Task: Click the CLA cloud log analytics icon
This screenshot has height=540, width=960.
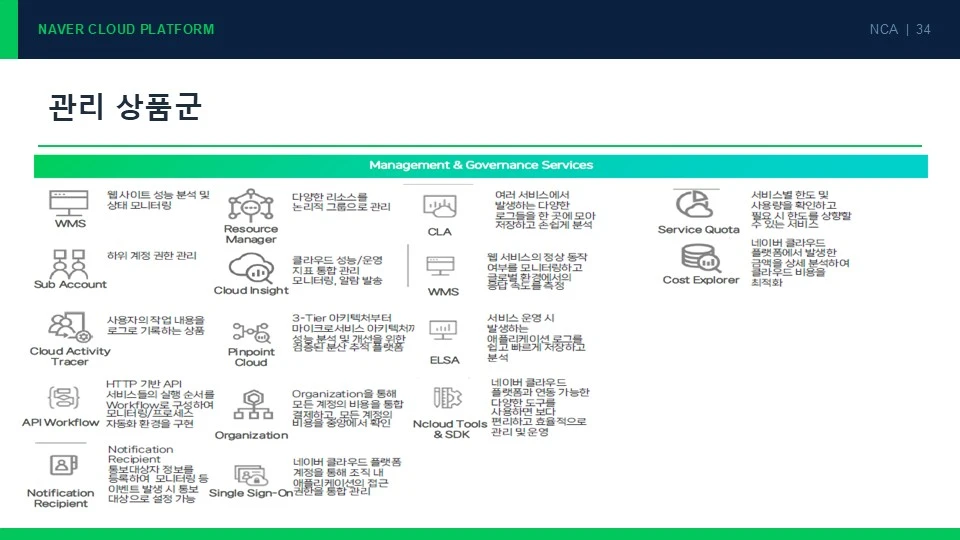Action: 440,206
